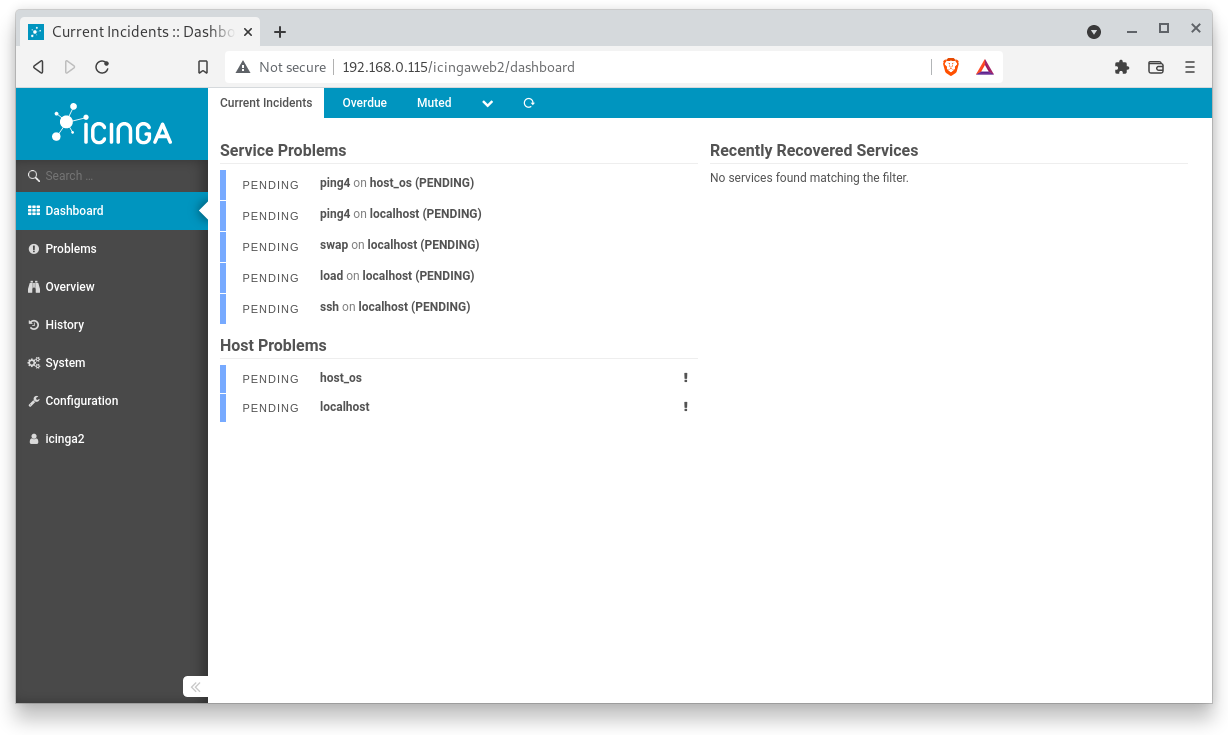Click the Brave reload page icon
1228x735 pixels.
[103, 67]
